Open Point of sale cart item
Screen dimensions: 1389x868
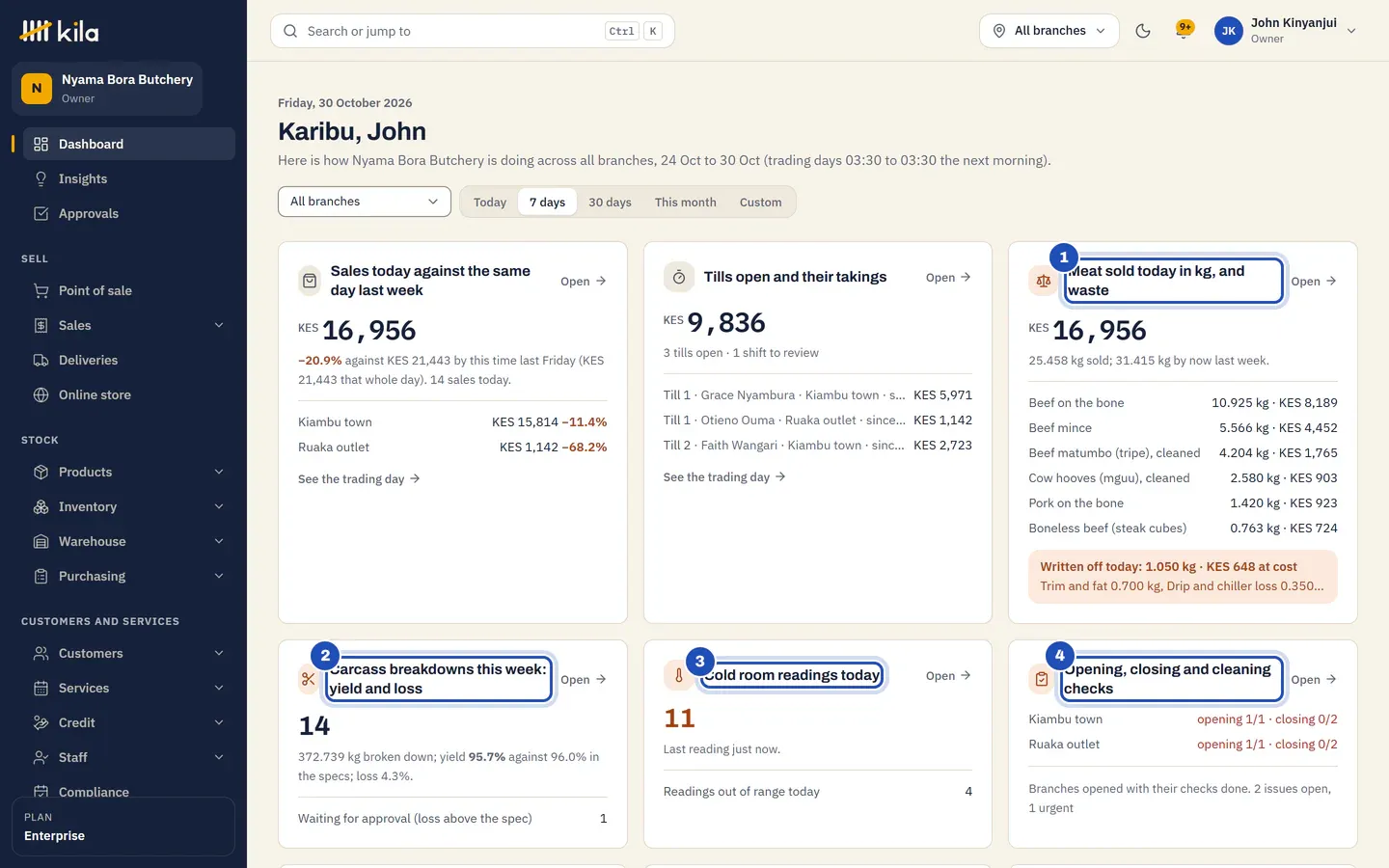point(129,290)
